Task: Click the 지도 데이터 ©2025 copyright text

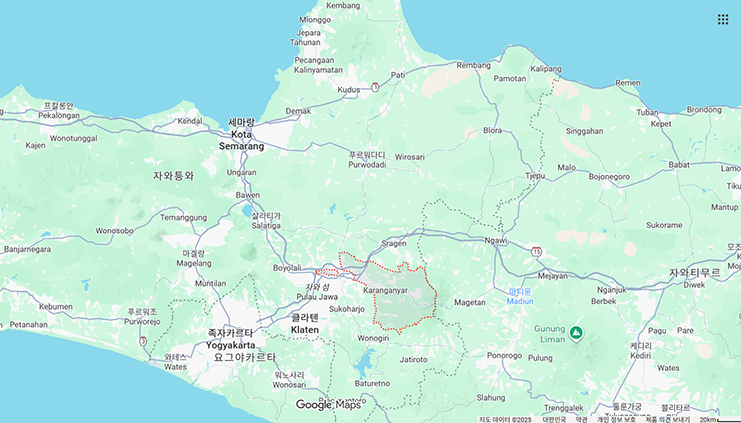Action: click(x=505, y=419)
